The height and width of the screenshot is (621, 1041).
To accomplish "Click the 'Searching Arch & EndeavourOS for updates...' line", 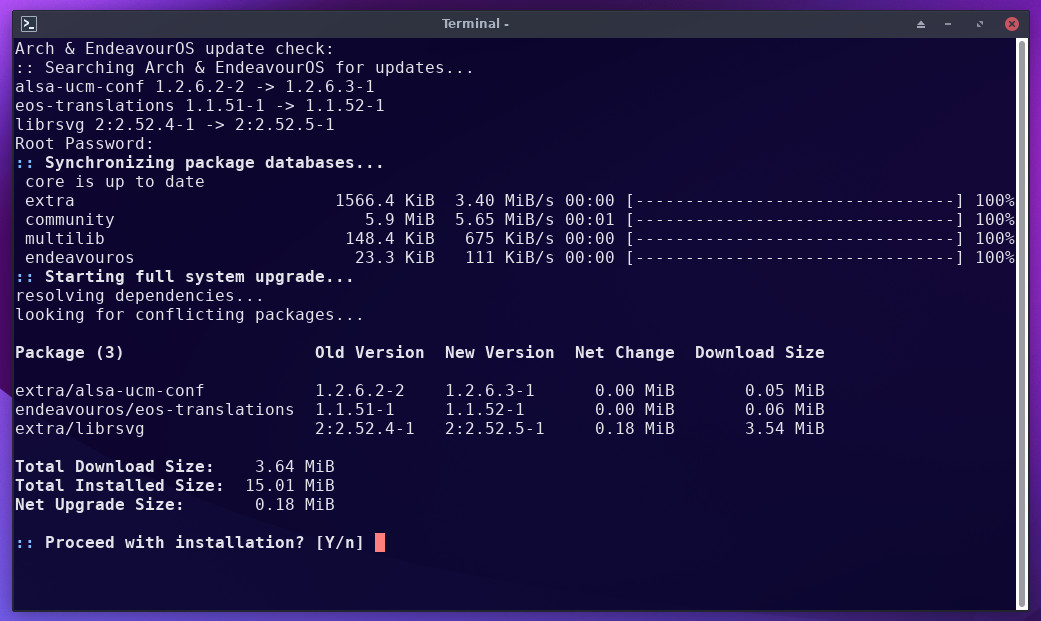I will [x=259, y=68].
